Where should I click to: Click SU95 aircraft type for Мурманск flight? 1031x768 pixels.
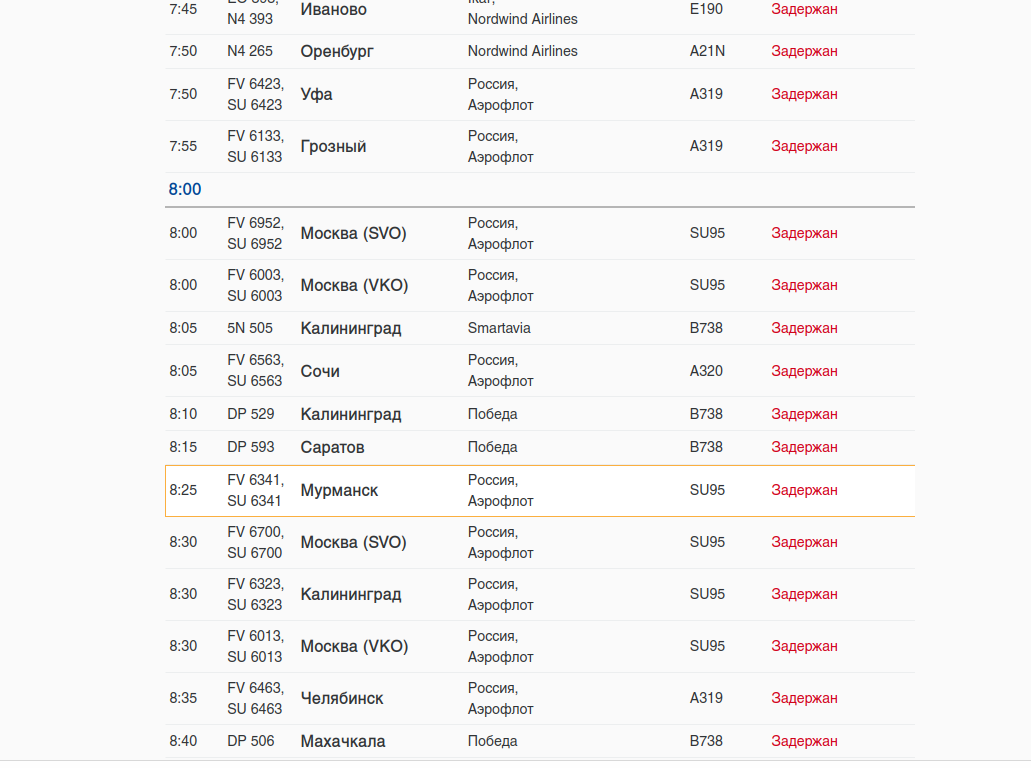pos(707,491)
